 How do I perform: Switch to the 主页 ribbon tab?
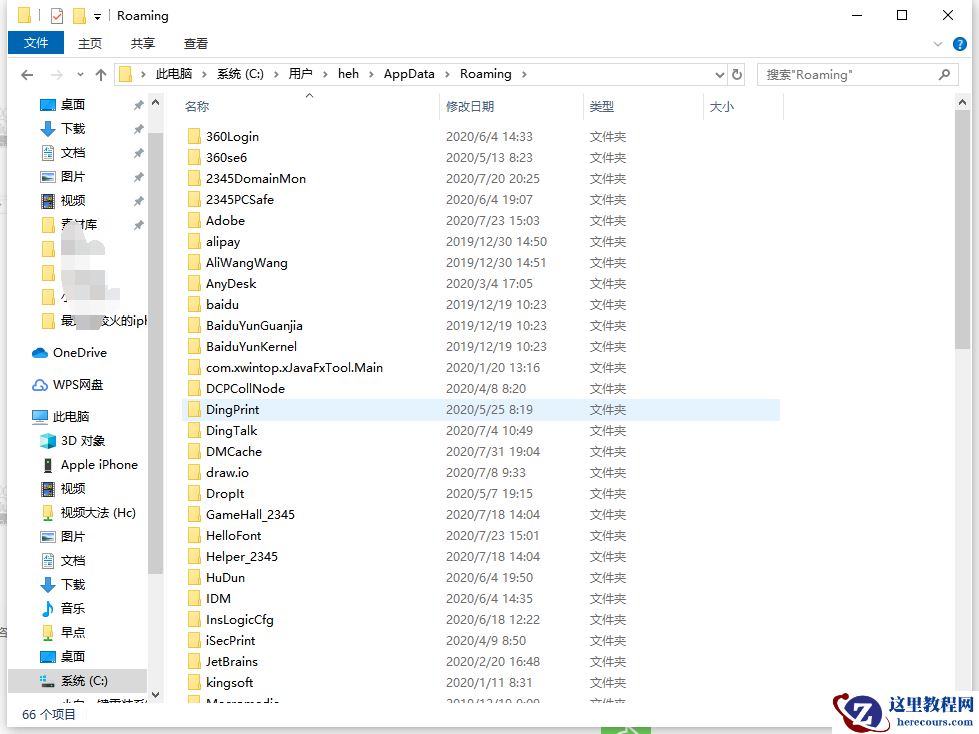(90, 43)
